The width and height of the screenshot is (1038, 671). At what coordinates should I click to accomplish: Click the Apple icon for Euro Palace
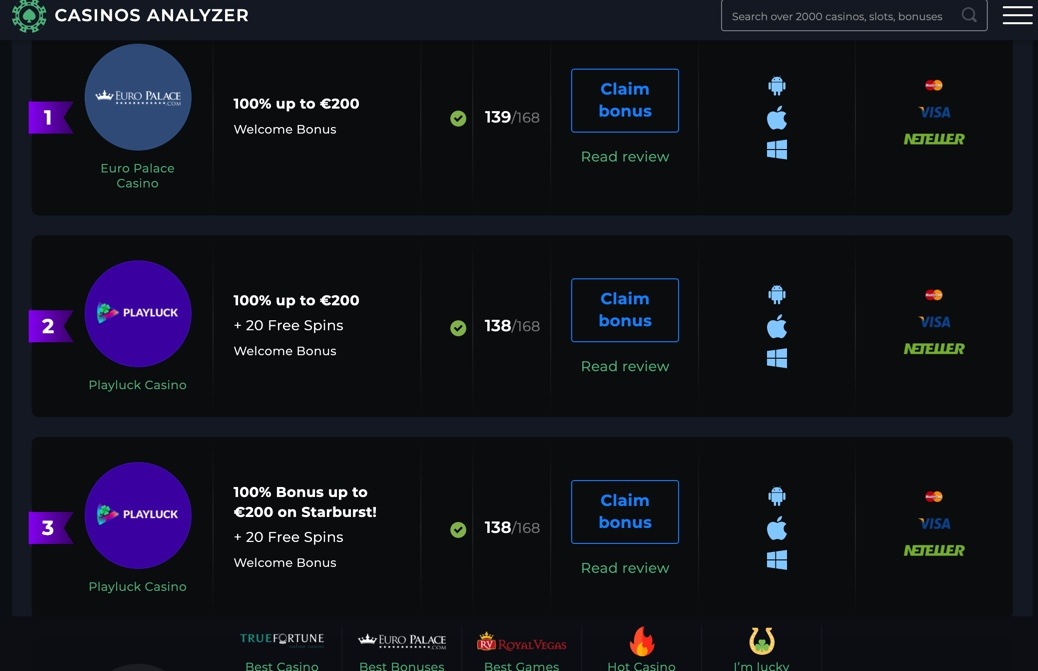point(777,118)
